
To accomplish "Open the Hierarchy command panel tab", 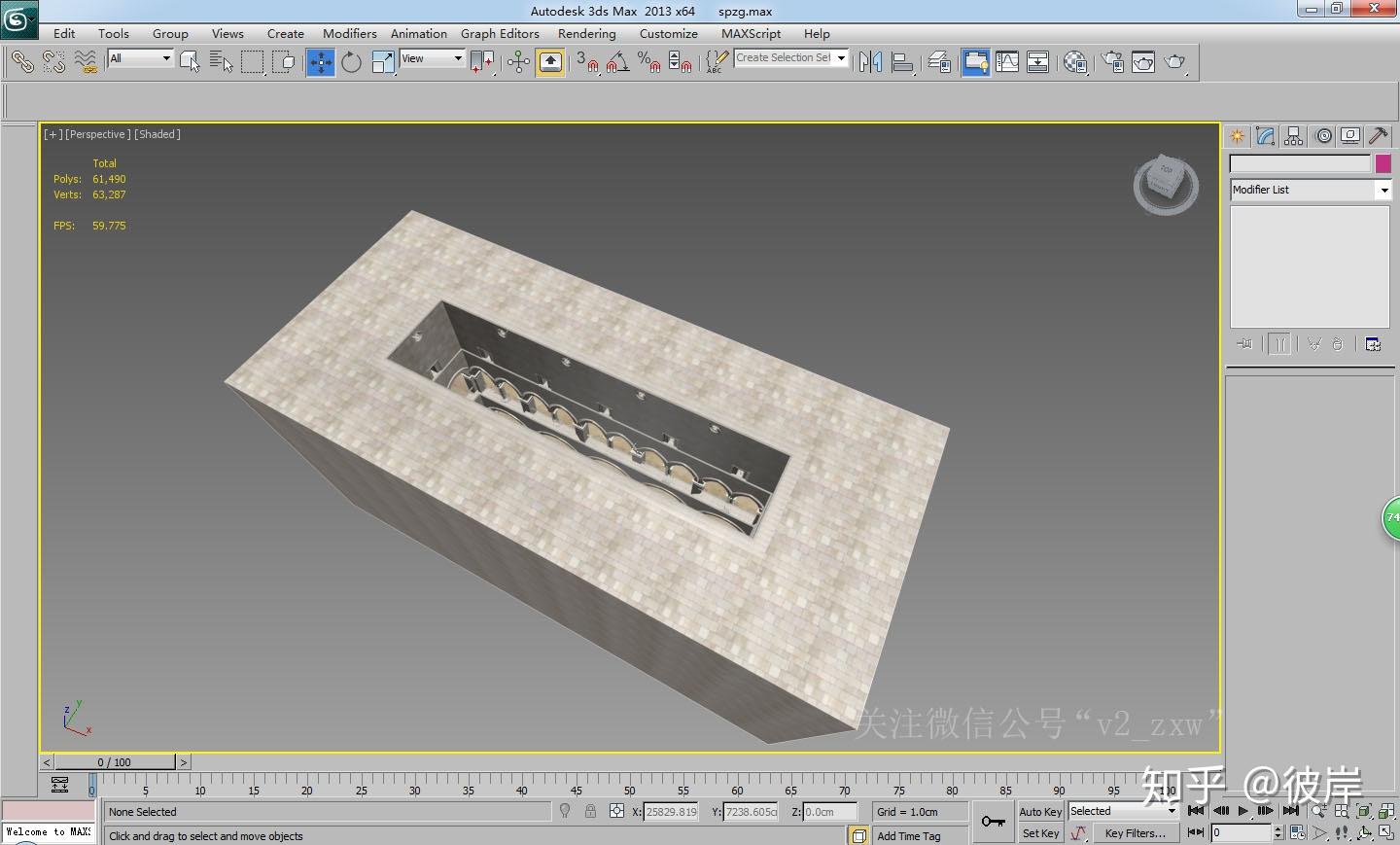I will pos(1293,136).
